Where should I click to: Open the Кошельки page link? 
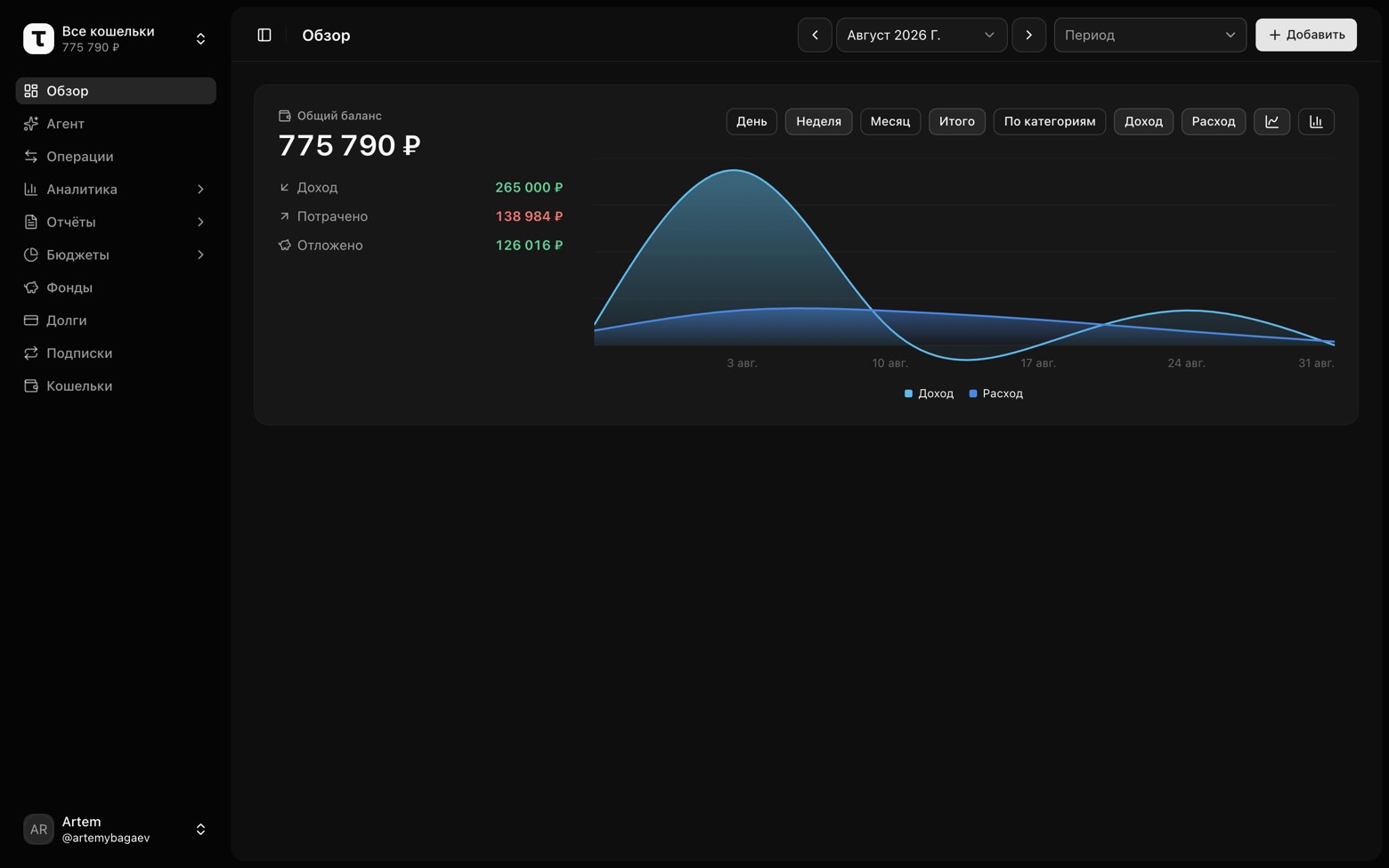click(116, 386)
